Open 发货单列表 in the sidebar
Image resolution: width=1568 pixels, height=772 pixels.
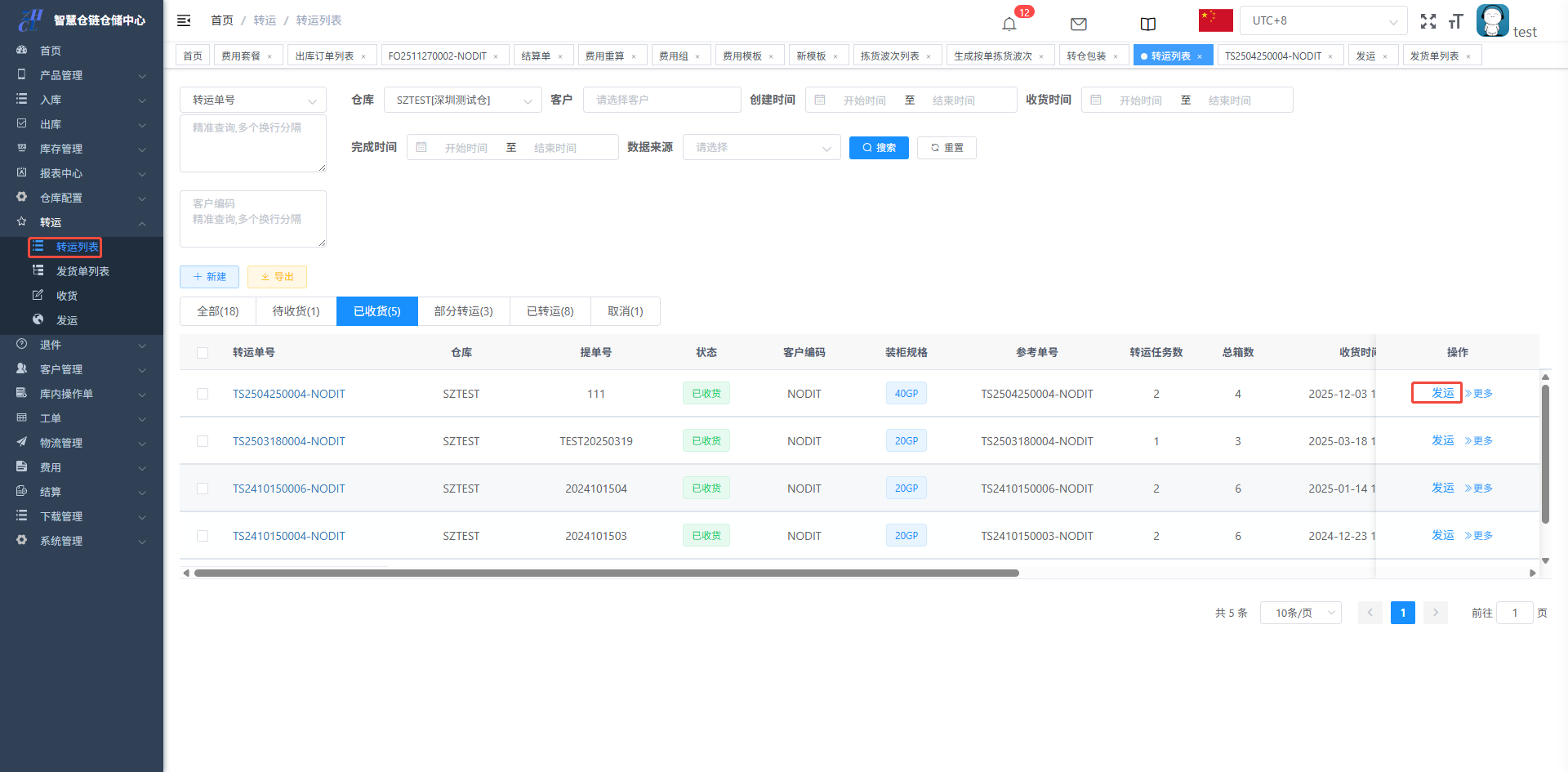pos(82,271)
